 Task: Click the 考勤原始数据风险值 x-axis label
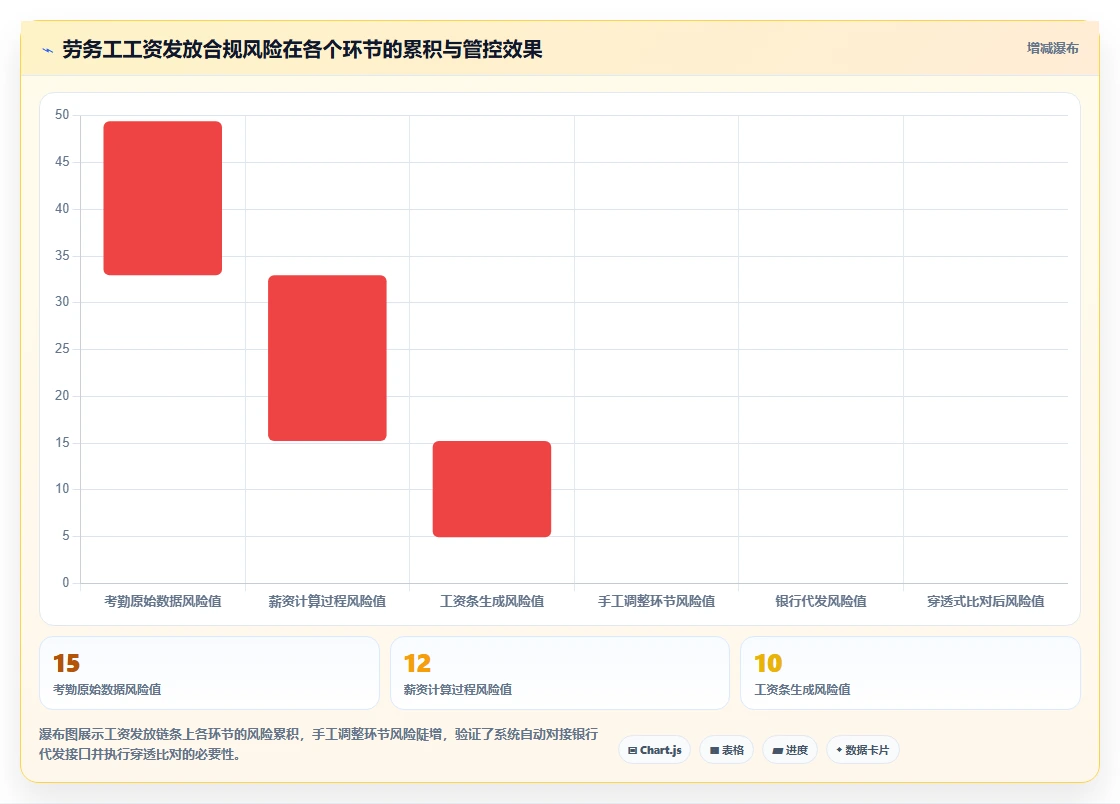point(163,601)
